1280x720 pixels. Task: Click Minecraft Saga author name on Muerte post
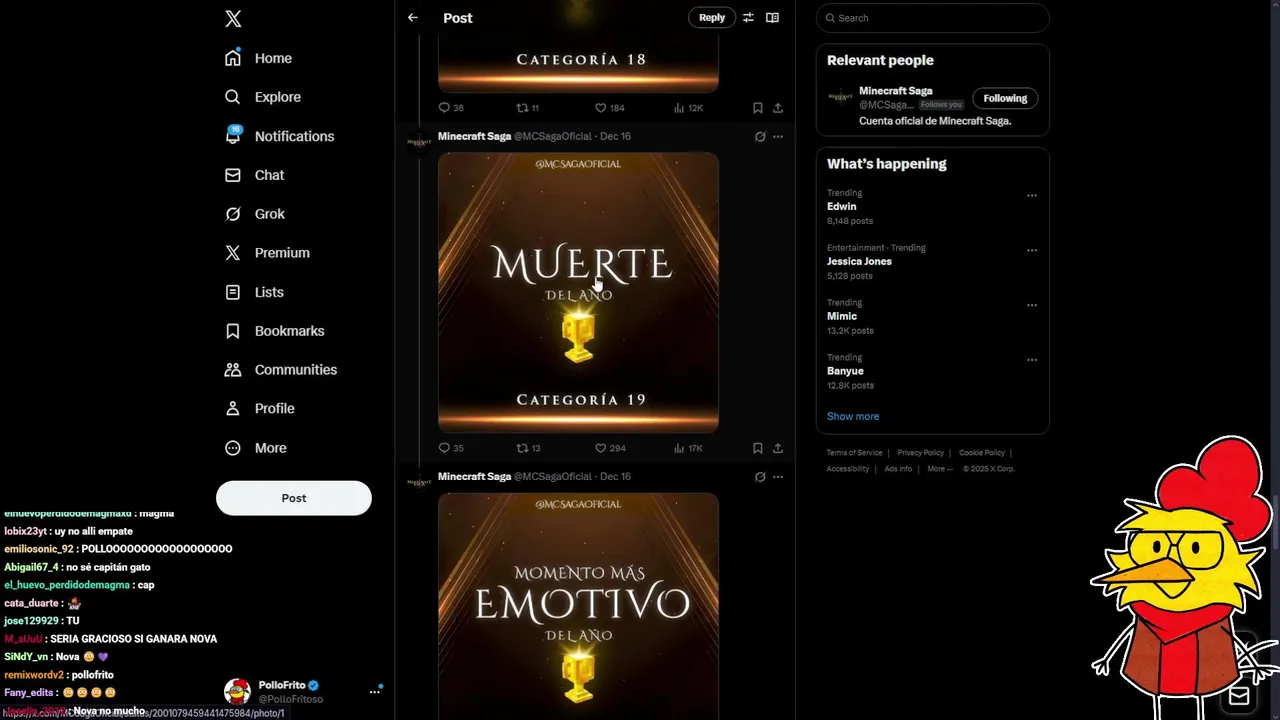point(474,136)
